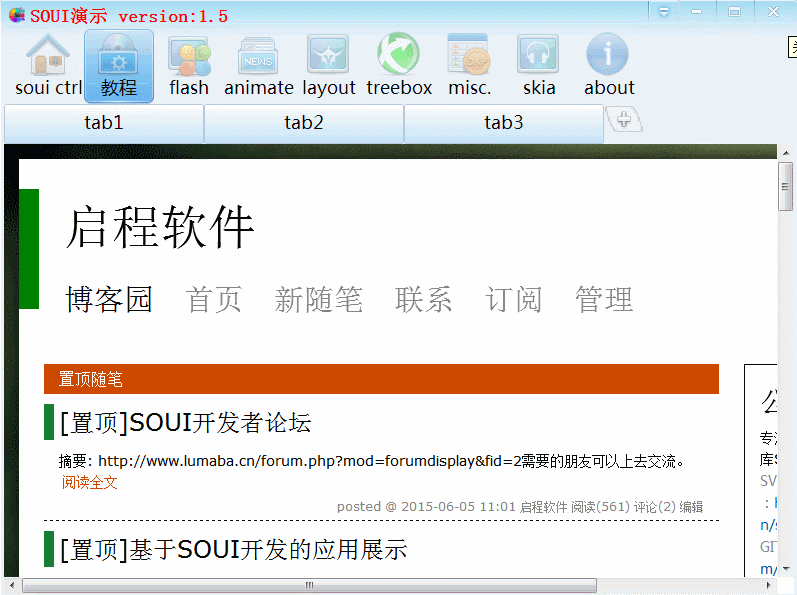This screenshot has width=797, height=595.
Task: Switch to tab3
Action: click(504, 123)
